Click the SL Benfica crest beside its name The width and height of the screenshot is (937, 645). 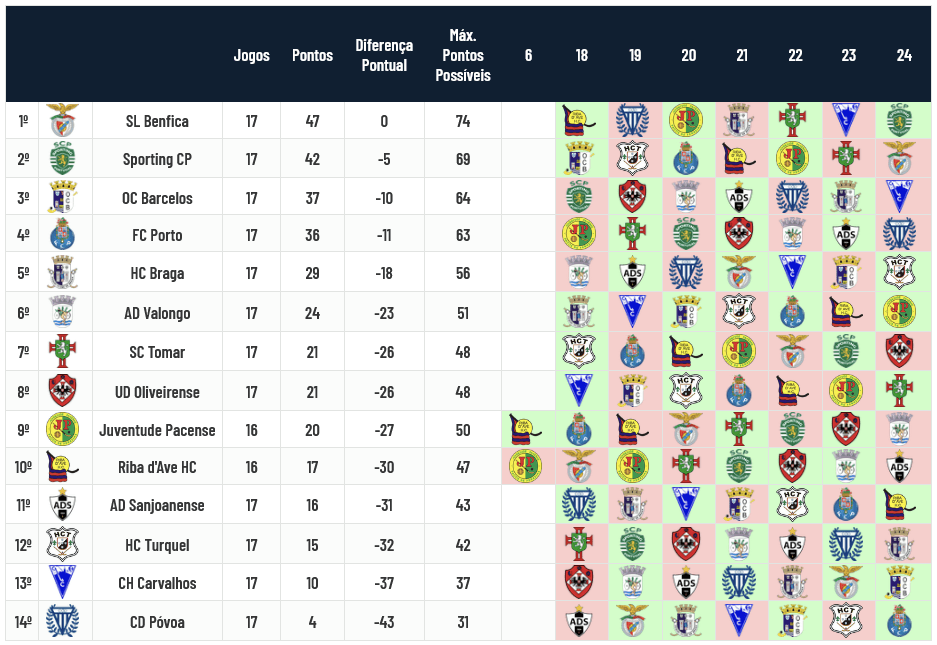[x=65, y=121]
